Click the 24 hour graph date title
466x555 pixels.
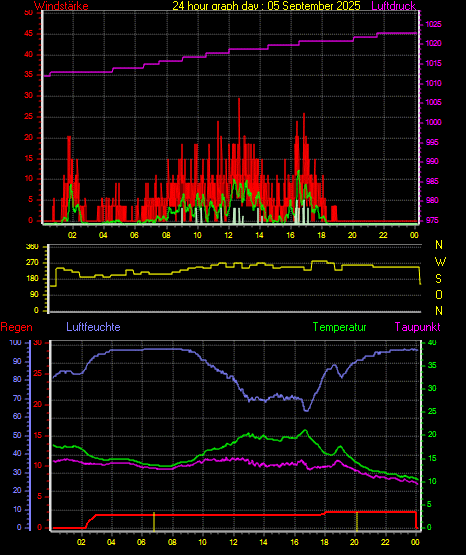point(266,6)
